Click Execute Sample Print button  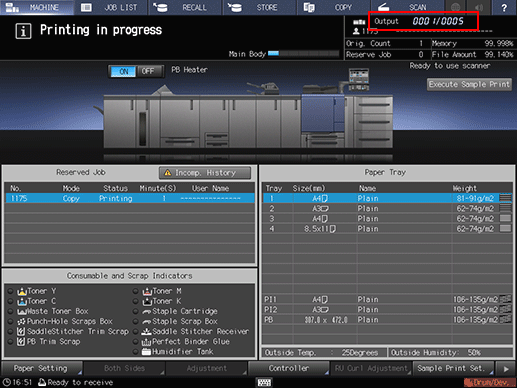click(469, 85)
